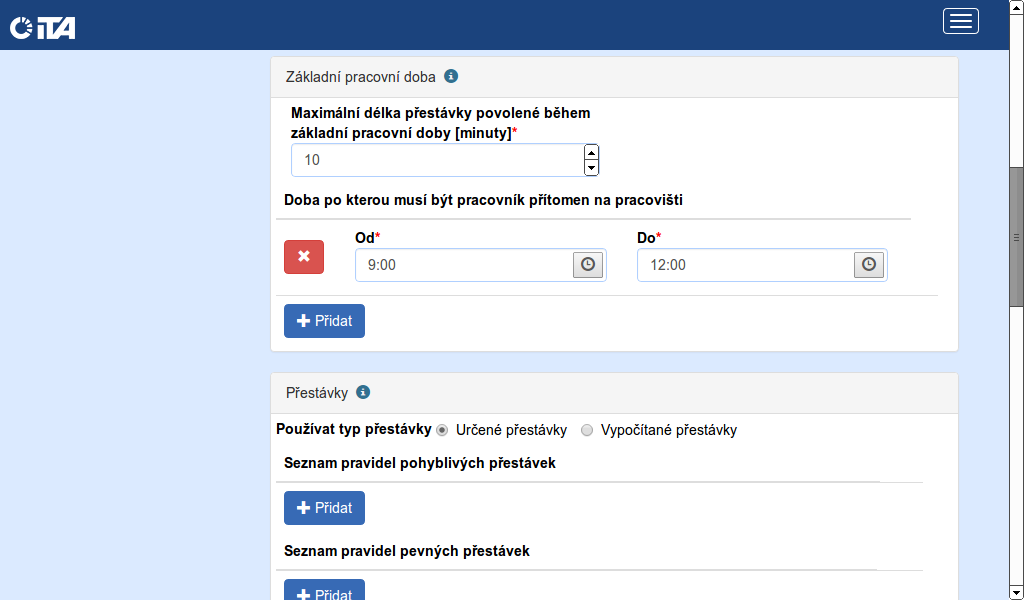Increase maximum break length value
Viewport: 1024px width, 600px height.
point(591,153)
